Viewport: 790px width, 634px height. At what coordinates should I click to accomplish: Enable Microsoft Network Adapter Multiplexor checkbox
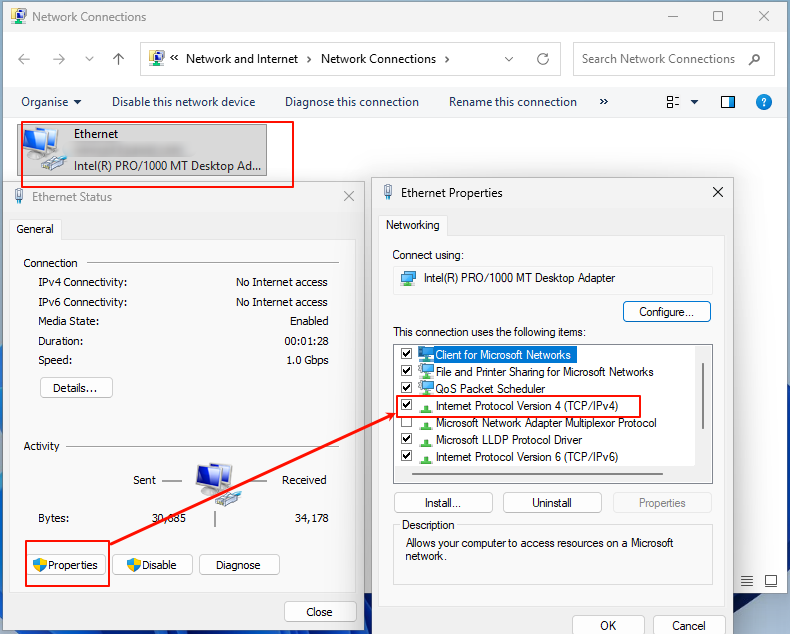point(406,422)
